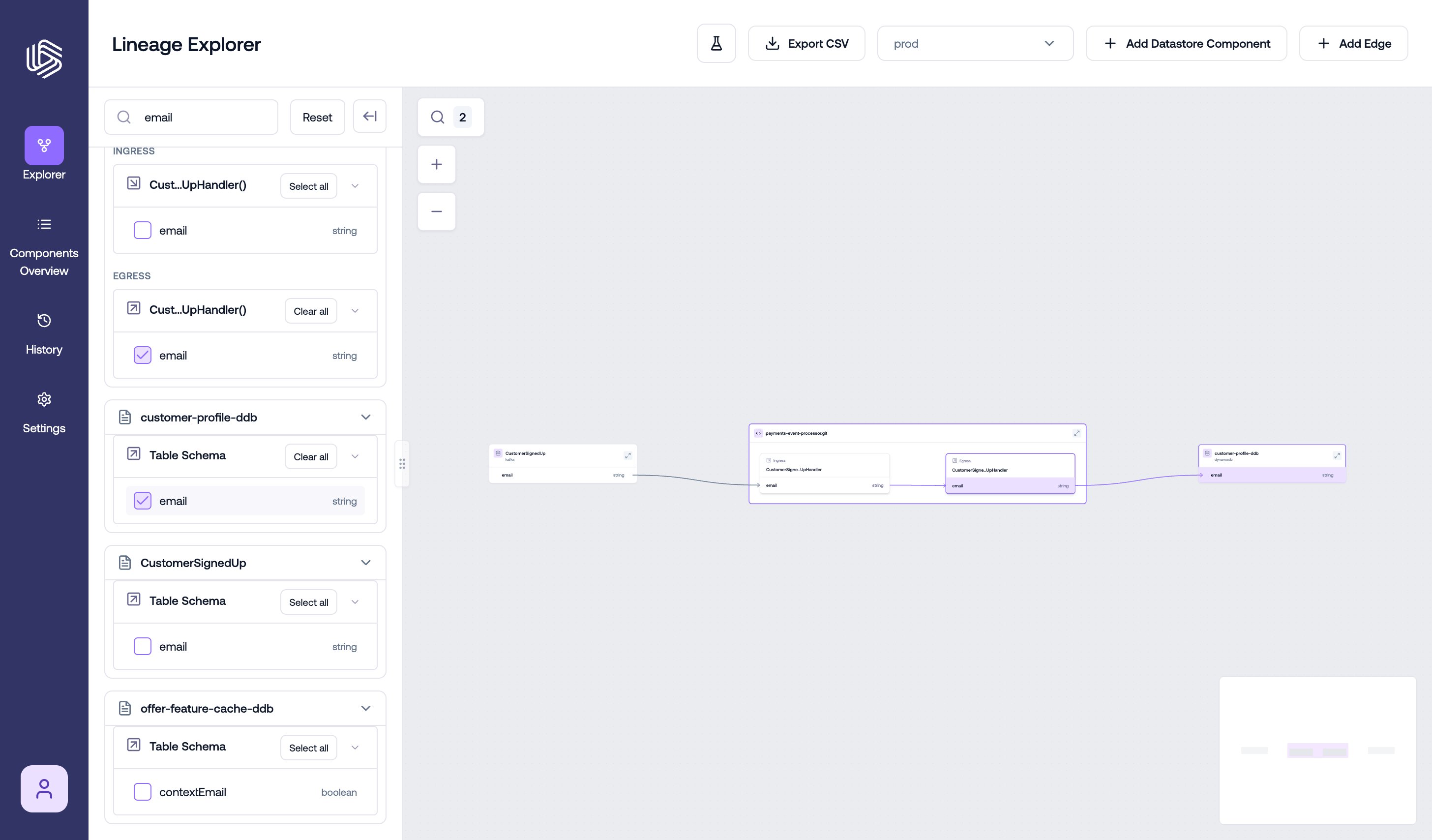The image size is (1432, 840).
Task: Open the user profile avatar button
Action: coord(44,789)
